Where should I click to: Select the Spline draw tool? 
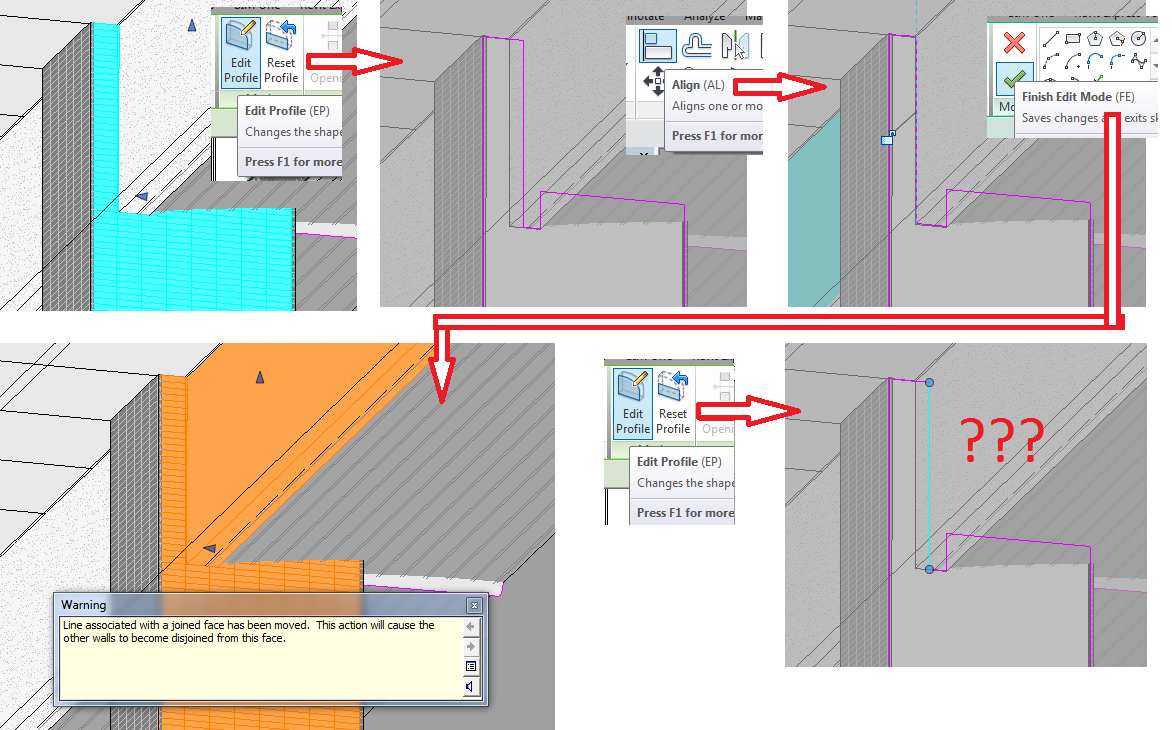coord(1138,61)
